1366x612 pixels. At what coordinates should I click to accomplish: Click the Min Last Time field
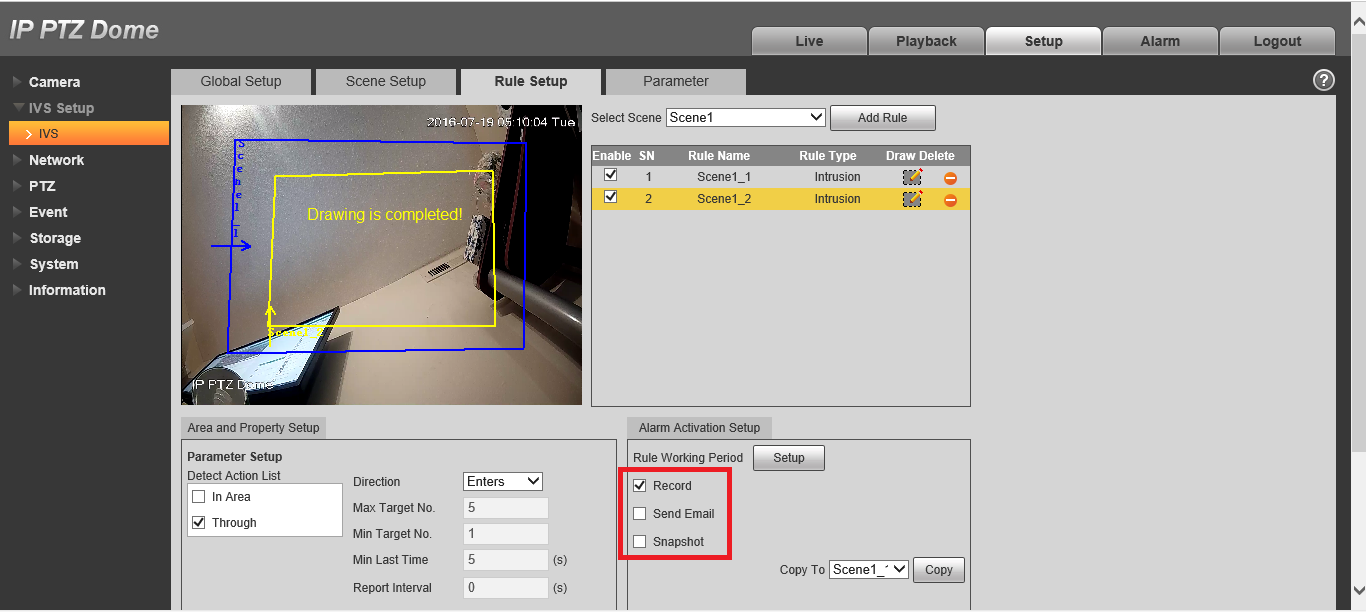506,560
